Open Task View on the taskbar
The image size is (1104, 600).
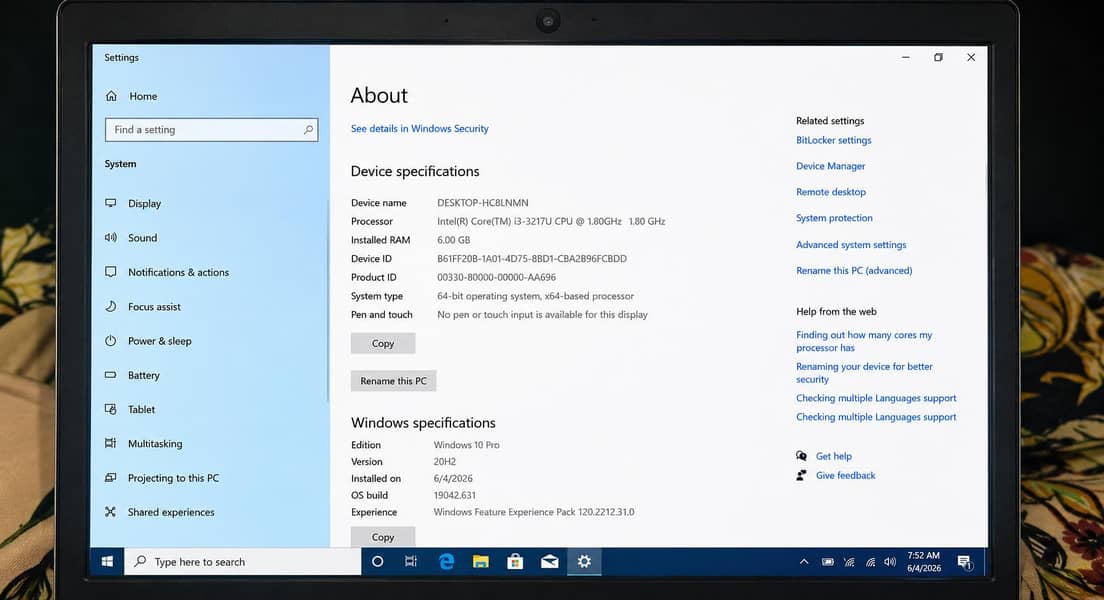(411, 562)
